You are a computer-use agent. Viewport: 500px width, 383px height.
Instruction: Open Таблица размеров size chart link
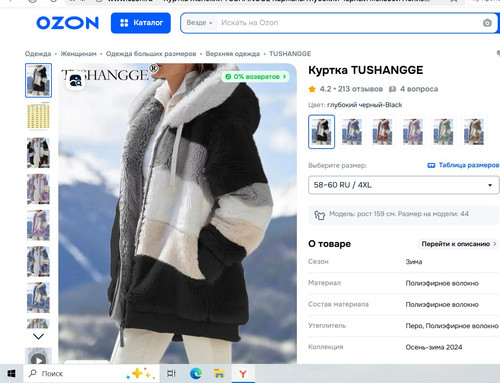pos(463,165)
